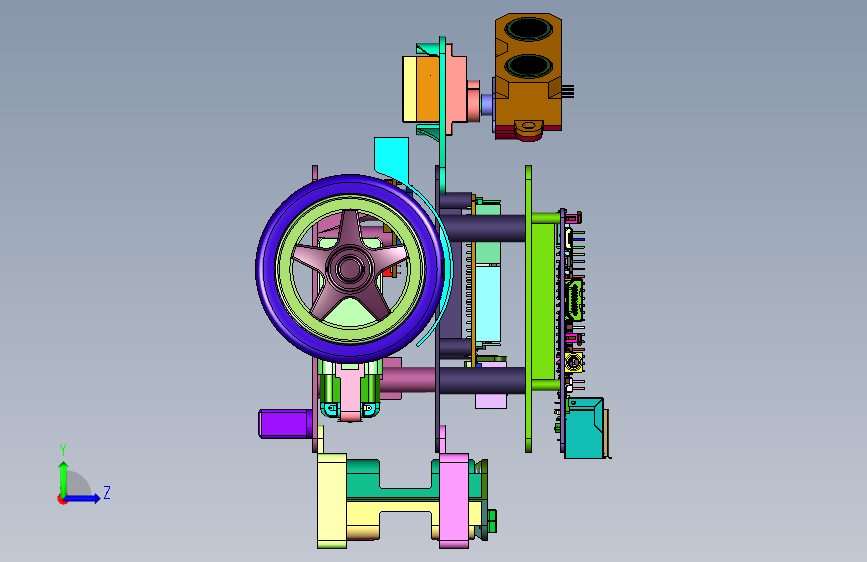Select the bright green vertical plate

coord(528,309)
